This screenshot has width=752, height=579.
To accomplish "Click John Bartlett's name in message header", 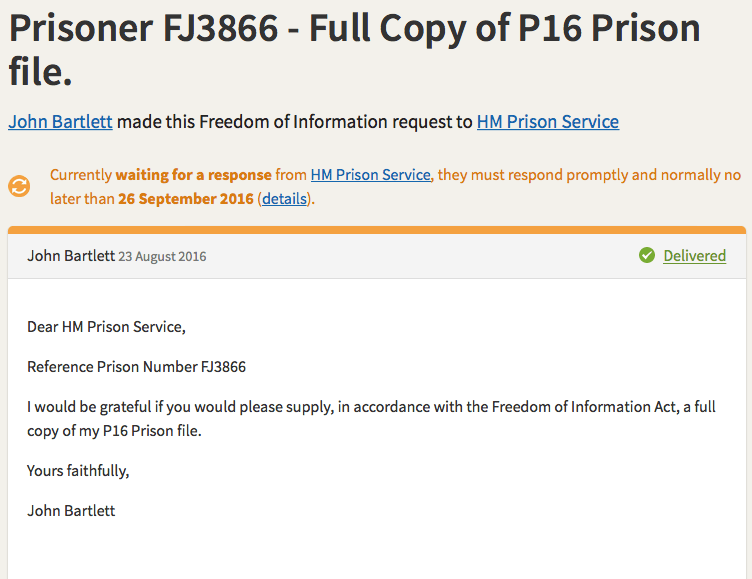I will pyautogui.click(x=70, y=256).
